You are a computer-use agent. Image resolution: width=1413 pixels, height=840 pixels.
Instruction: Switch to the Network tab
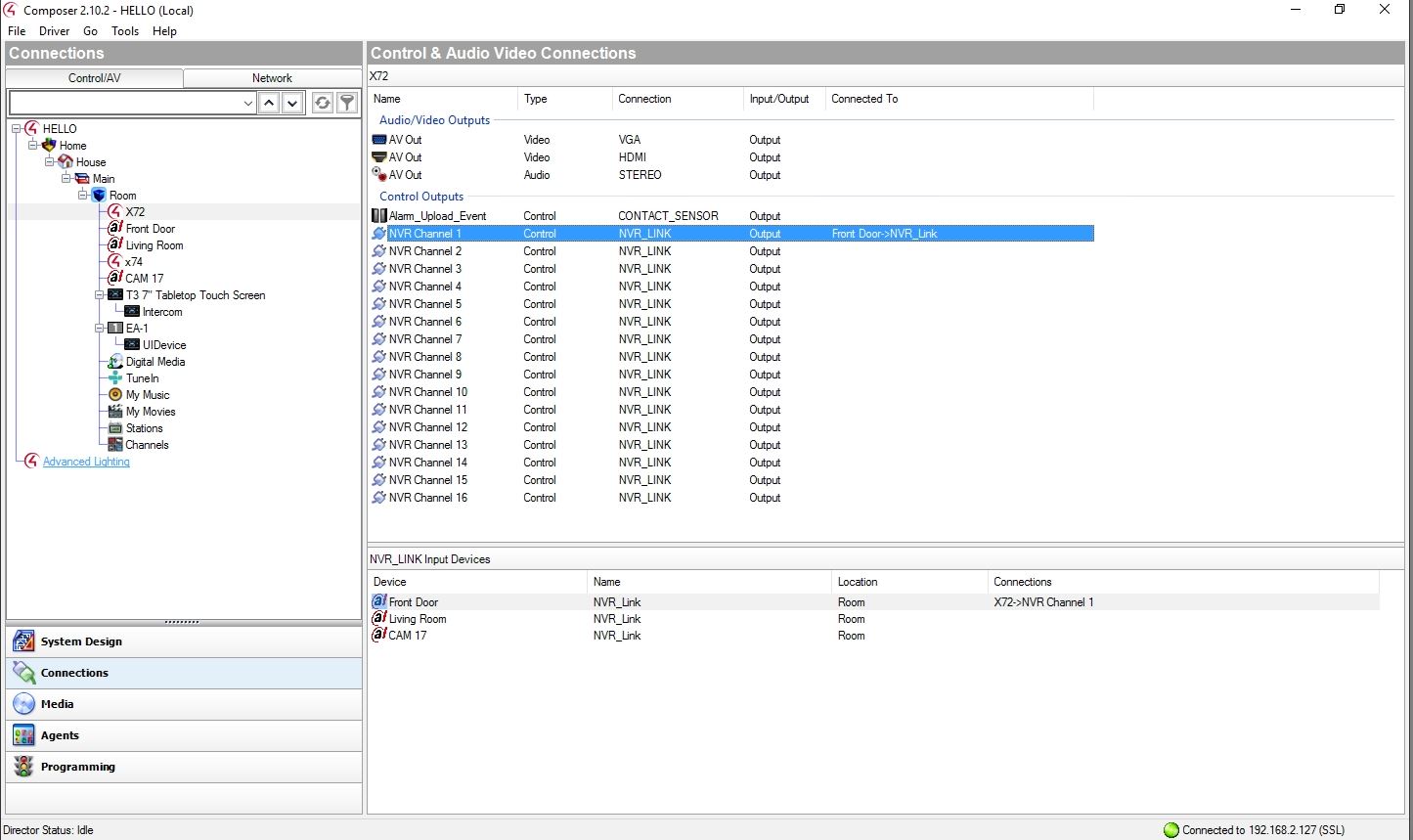272,78
